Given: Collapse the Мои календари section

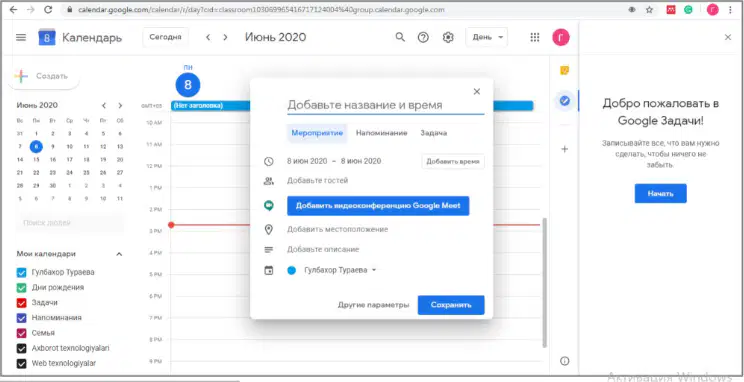Looking at the screenshot, I should point(119,254).
